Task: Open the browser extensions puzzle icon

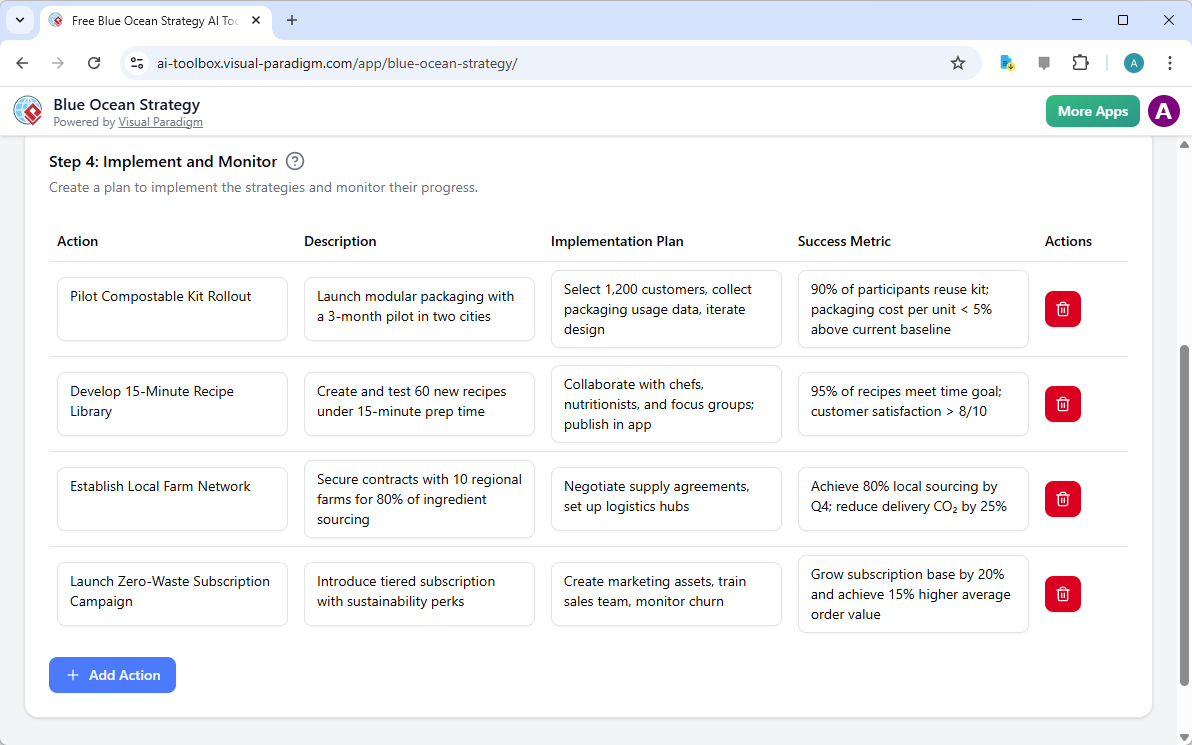Action: point(1081,62)
